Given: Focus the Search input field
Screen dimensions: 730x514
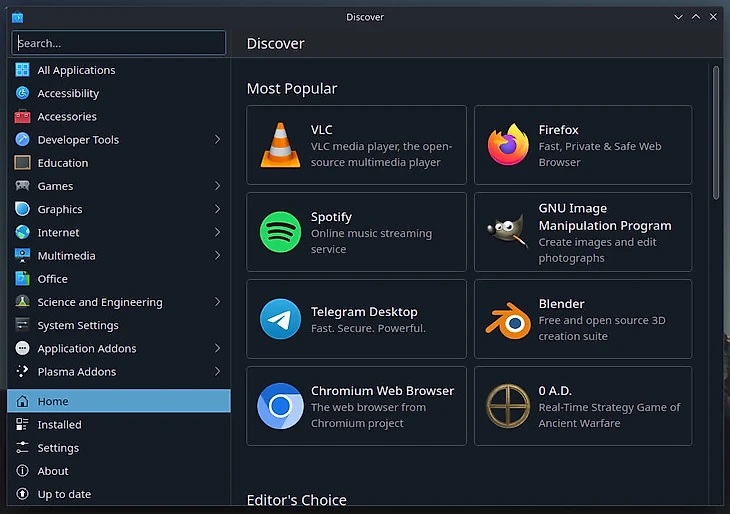Looking at the screenshot, I should (120, 43).
